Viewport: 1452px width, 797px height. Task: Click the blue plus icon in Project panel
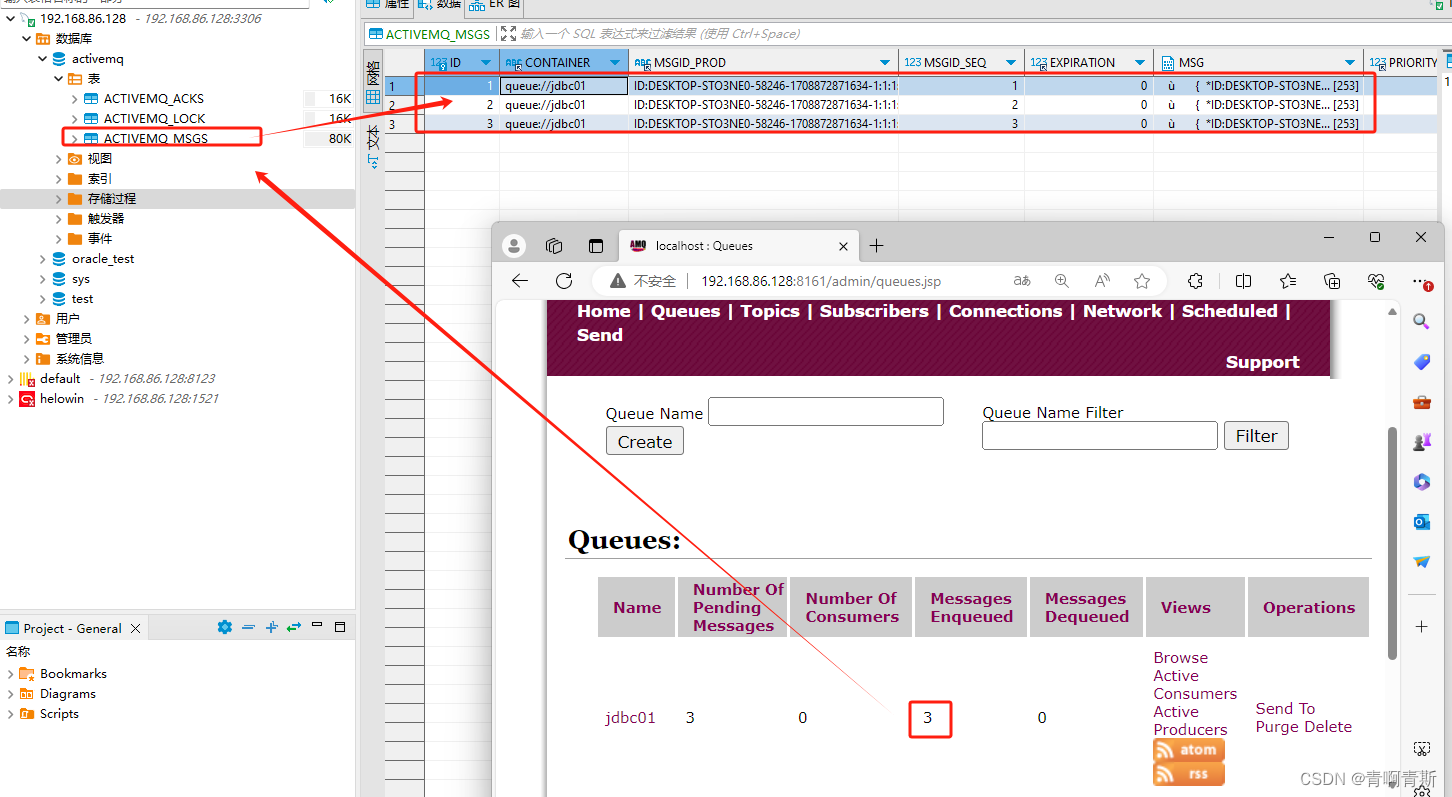pyautogui.click(x=271, y=627)
